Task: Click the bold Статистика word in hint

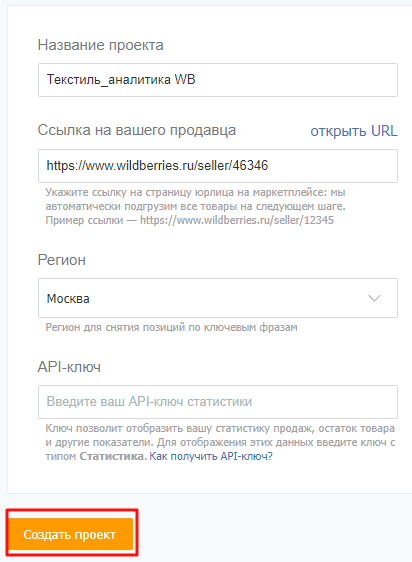Action: pos(111,456)
